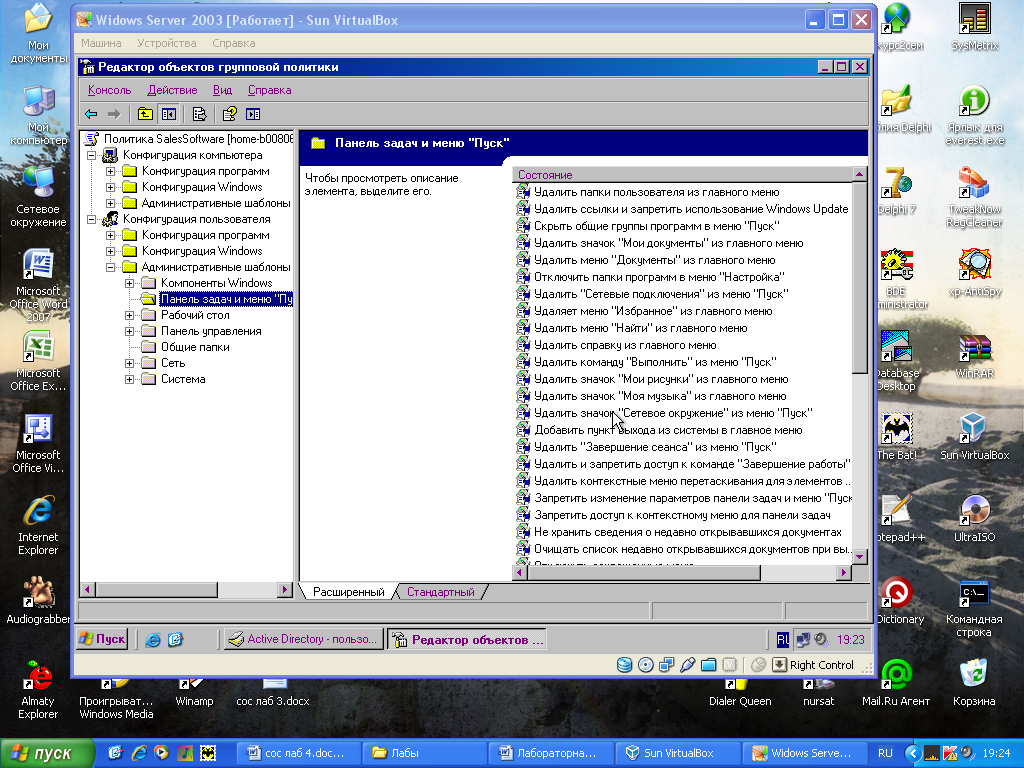1024x768 pixels.
Task: Click the Forward arrow in editor toolbar
Action: pos(114,114)
